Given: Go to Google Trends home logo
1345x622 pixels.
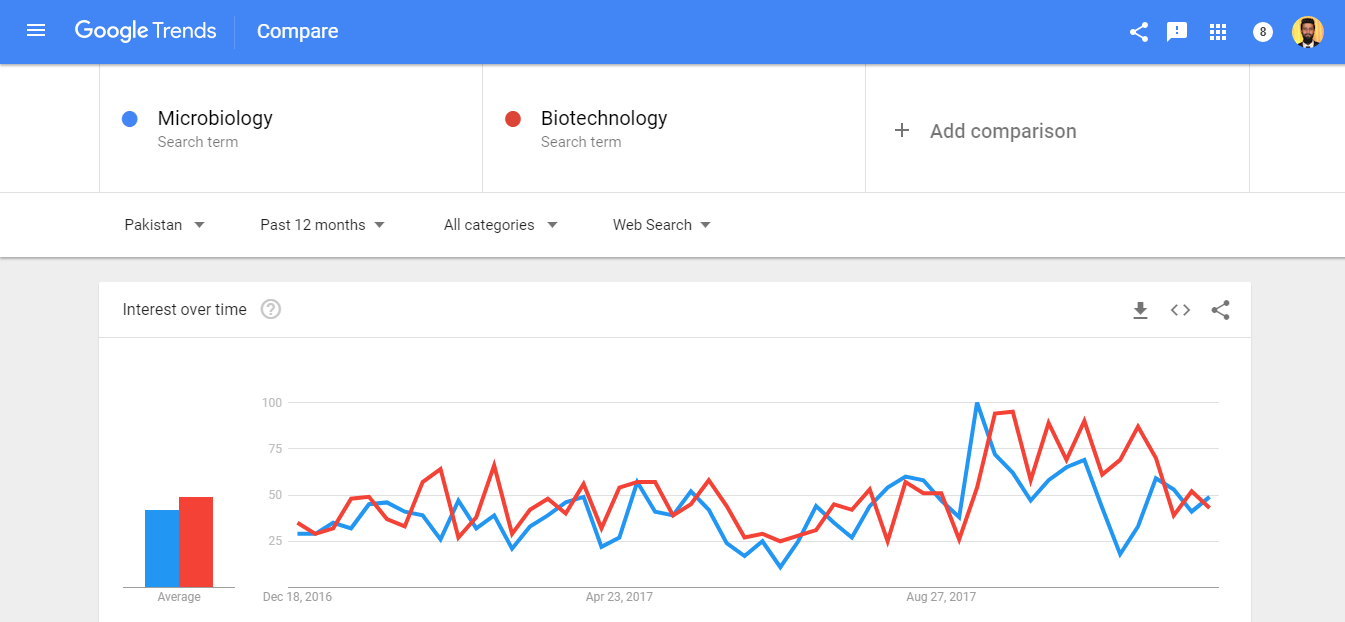Looking at the screenshot, I should (145, 31).
